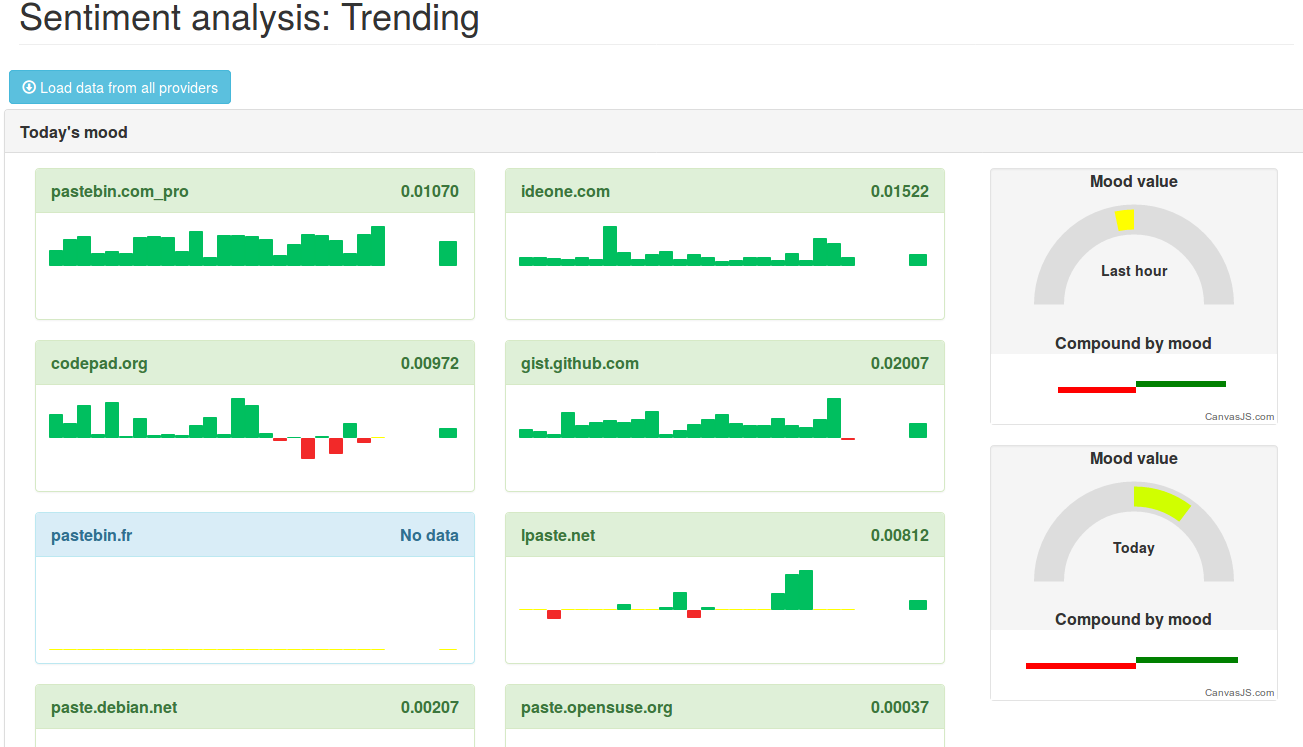The image size is (1303, 747).
Task: Click the tallest bar in ideone.com chart
Action: 610,245
